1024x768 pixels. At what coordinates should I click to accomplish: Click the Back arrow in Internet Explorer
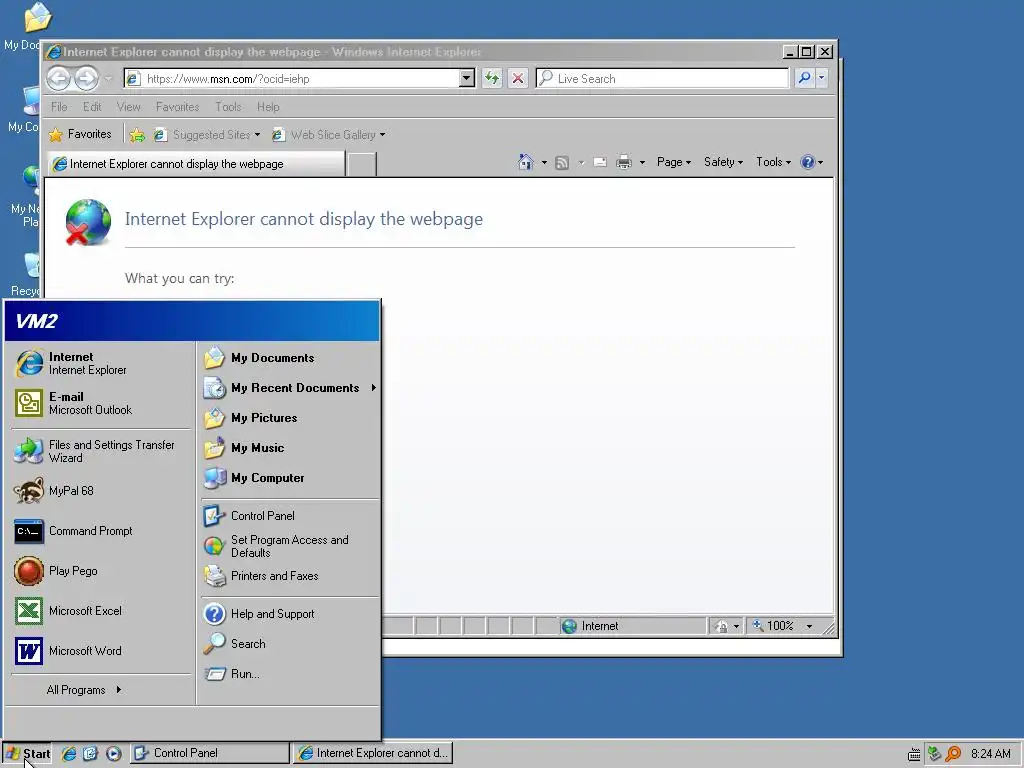[x=58, y=78]
